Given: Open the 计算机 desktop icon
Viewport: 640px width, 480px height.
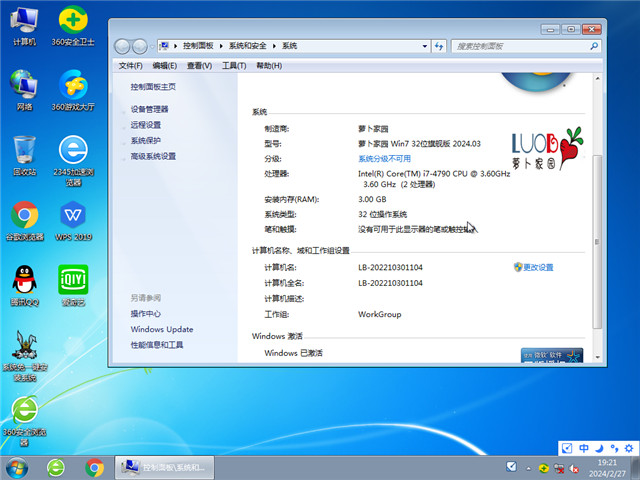Looking at the screenshot, I should (24, 25).
